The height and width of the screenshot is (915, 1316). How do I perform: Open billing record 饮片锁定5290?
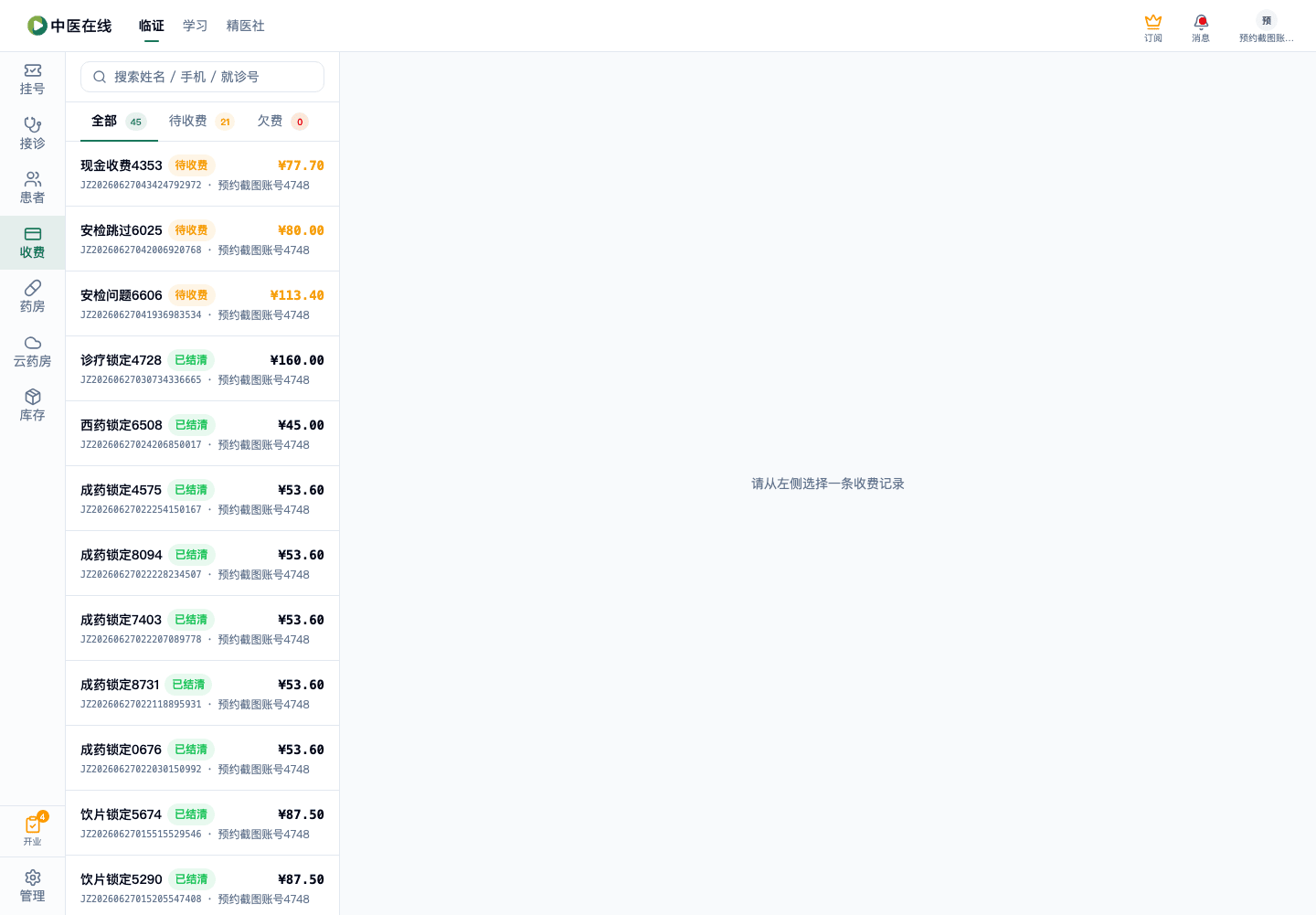pos(202,885)
